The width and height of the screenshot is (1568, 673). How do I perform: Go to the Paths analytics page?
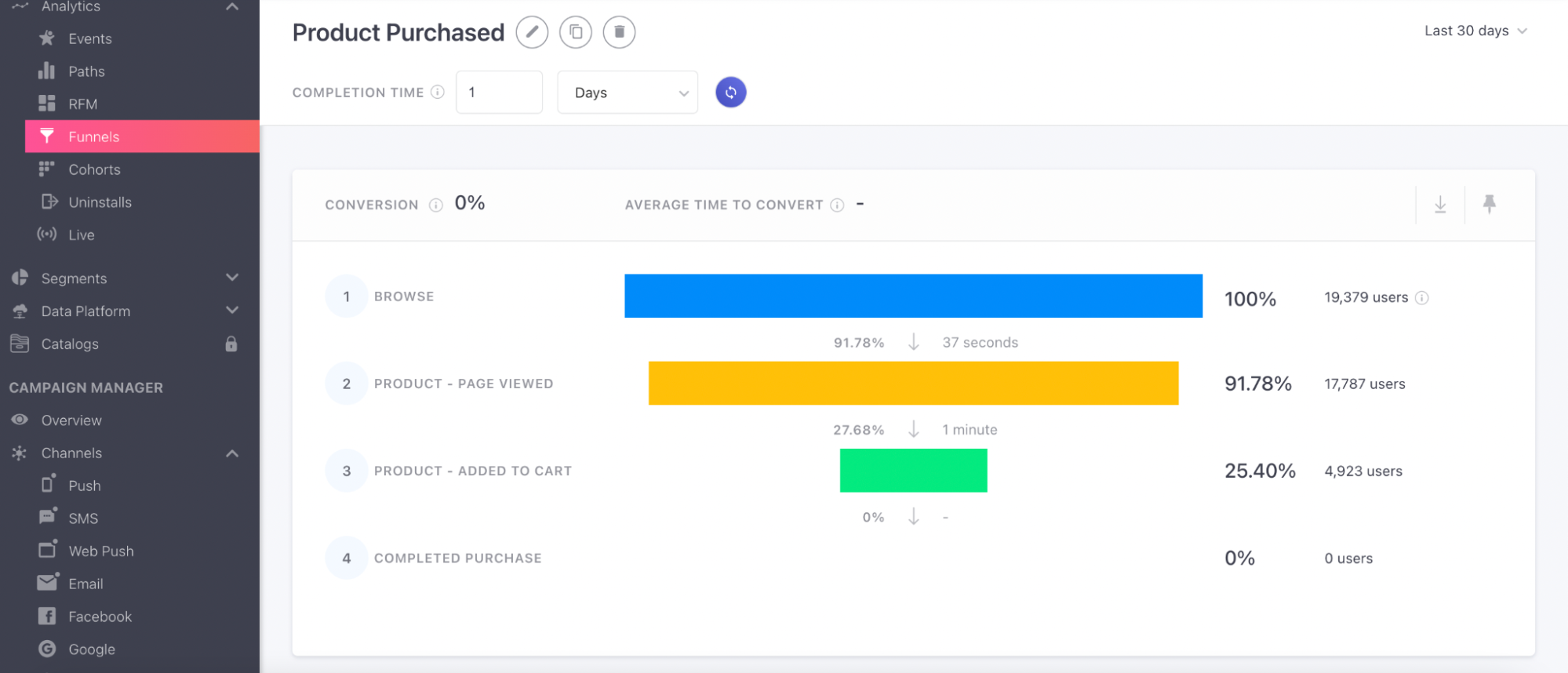pyautogui.click(x=86, y=71)
